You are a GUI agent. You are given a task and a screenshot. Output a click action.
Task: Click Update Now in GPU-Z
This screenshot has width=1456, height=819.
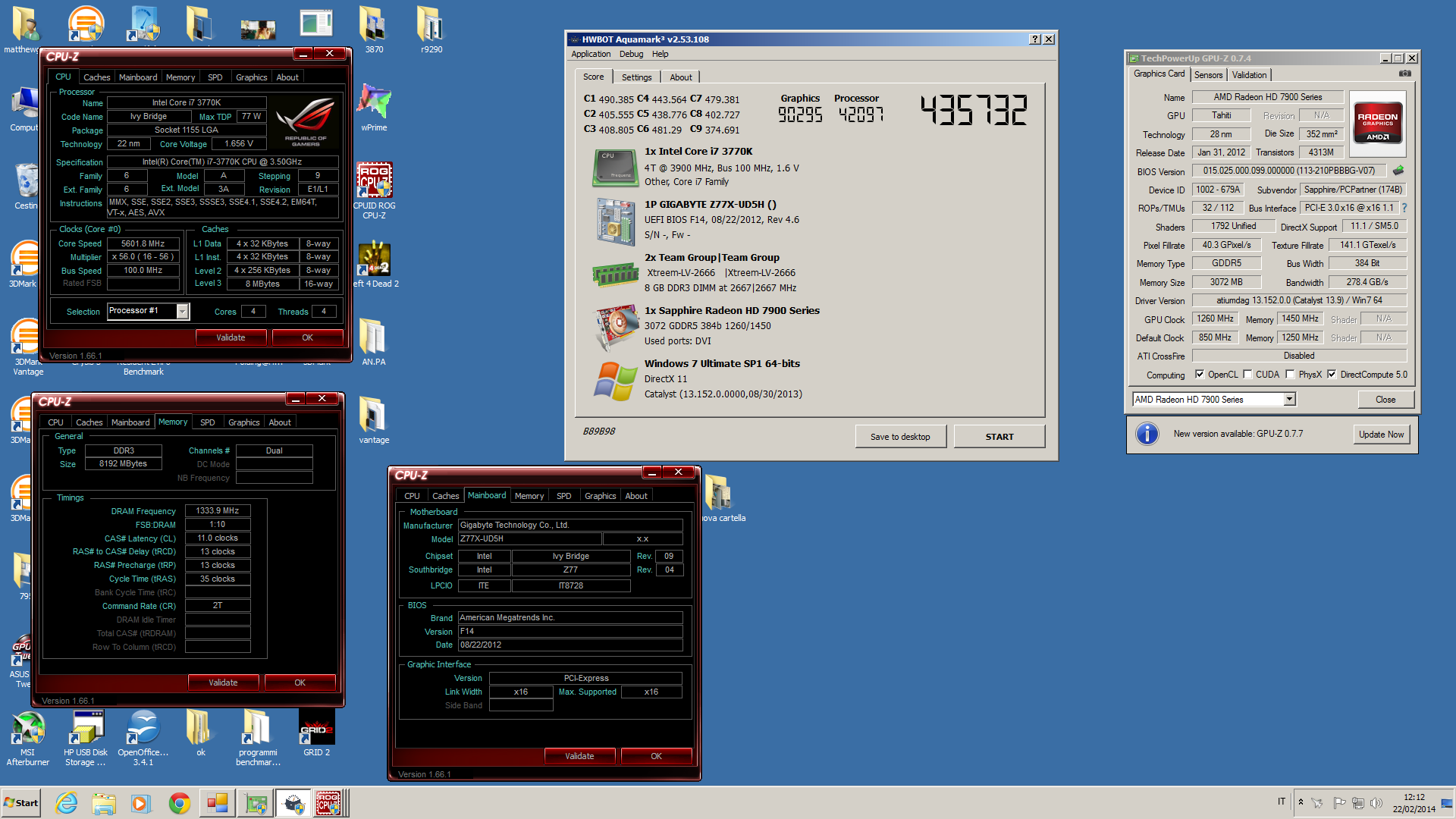tap(1381, 435)
